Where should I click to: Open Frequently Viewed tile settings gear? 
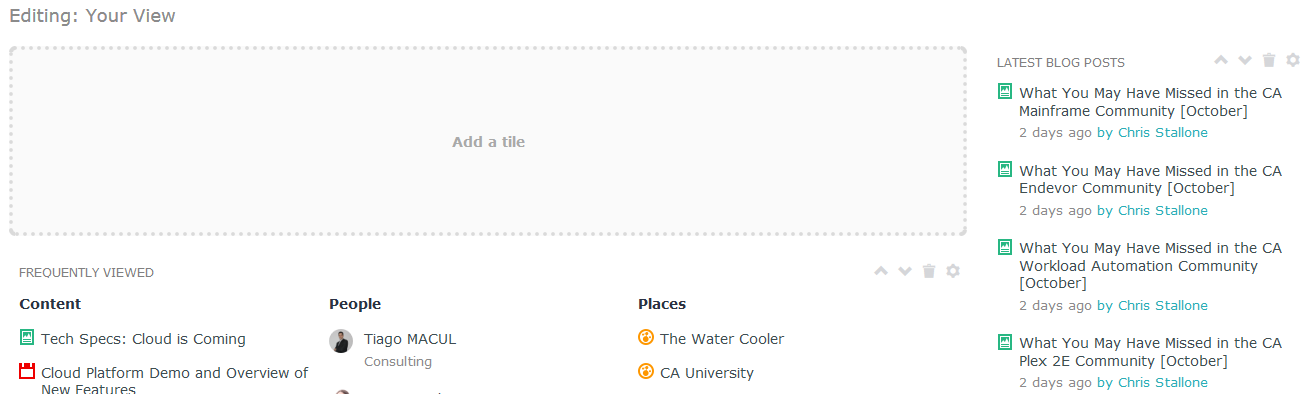(x=953, y=271)
